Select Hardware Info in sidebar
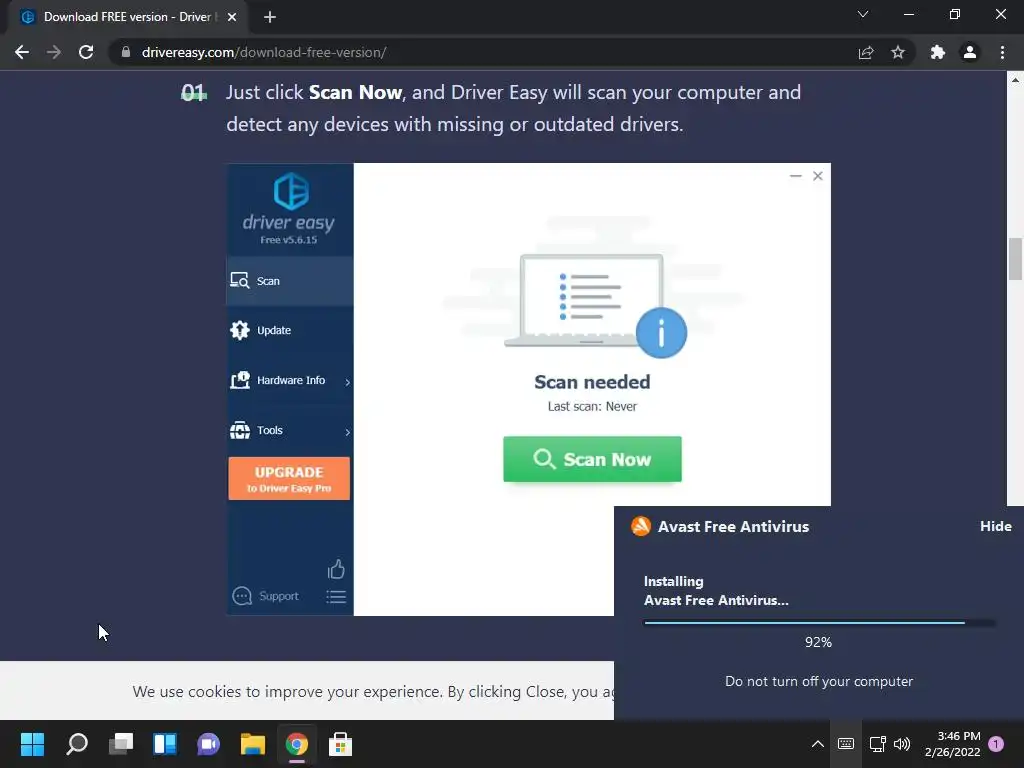Screen dimensions: 1024x768 pos(290,380)
